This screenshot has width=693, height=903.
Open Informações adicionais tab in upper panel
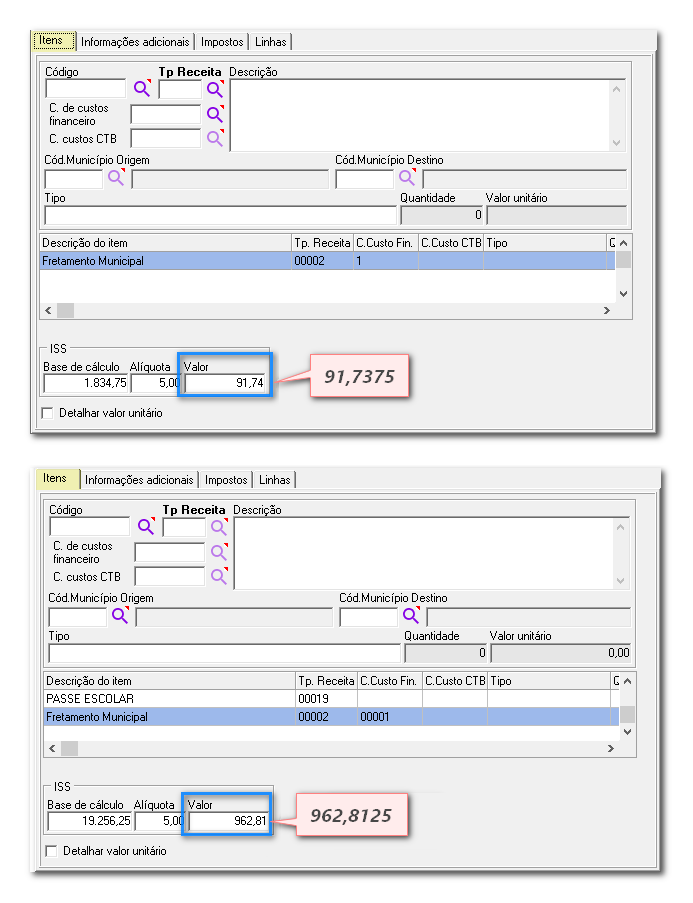(135, 42)
